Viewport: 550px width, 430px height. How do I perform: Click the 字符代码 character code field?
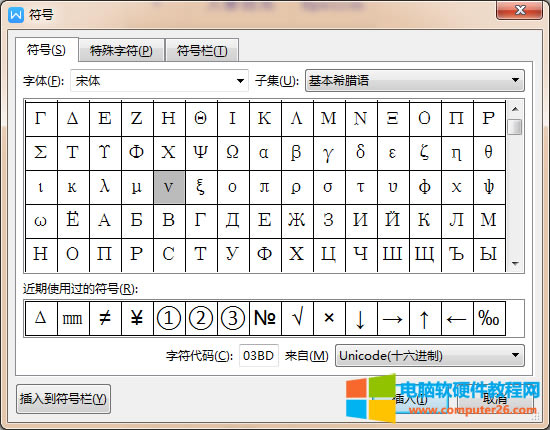click(x=259, y=356)
